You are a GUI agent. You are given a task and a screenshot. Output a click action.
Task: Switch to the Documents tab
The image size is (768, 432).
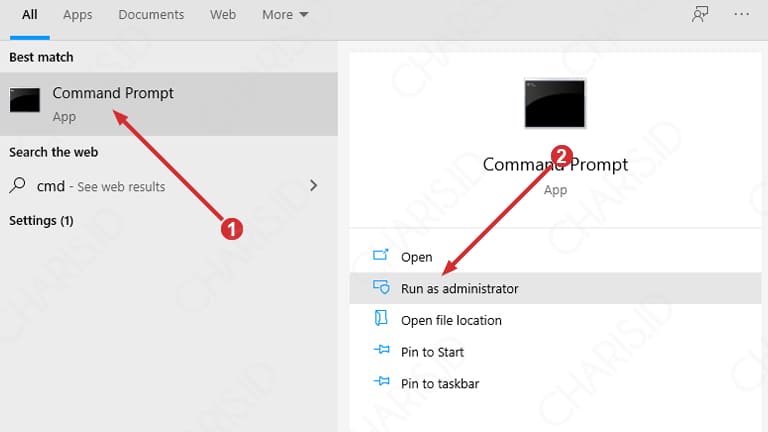(x=151, y=15)
